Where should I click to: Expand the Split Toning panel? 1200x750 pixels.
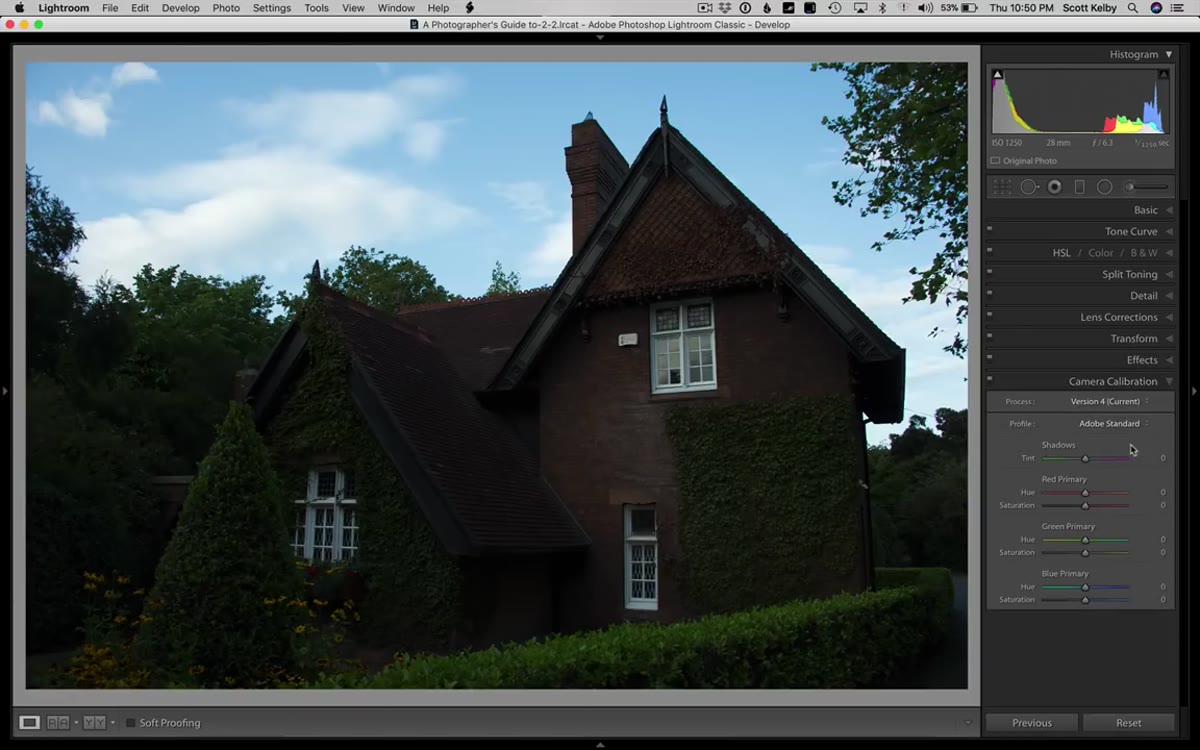[1169, 275]
